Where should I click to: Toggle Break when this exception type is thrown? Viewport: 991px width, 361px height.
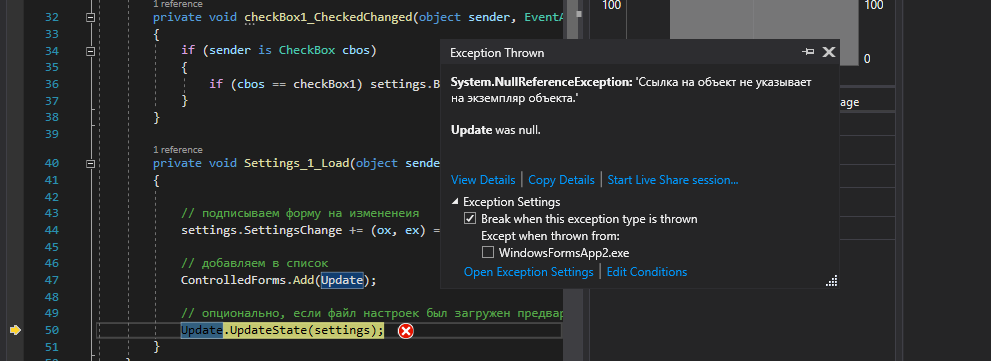tap(470, 219)
